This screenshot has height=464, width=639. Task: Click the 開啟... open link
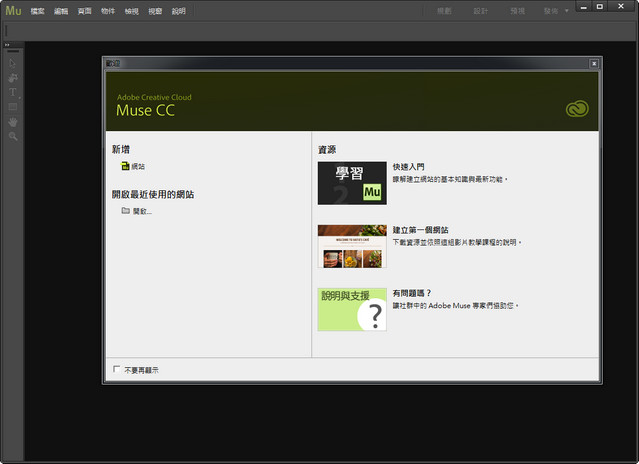(142, 211)
